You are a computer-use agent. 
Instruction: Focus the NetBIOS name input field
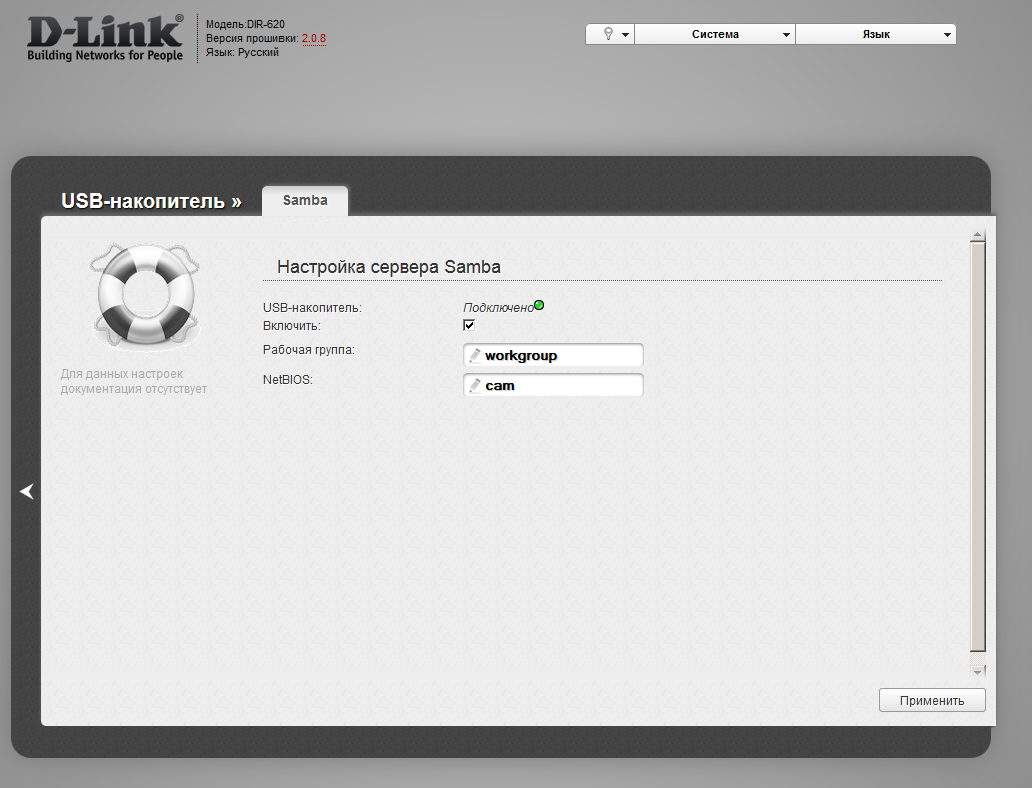(560, 385)
